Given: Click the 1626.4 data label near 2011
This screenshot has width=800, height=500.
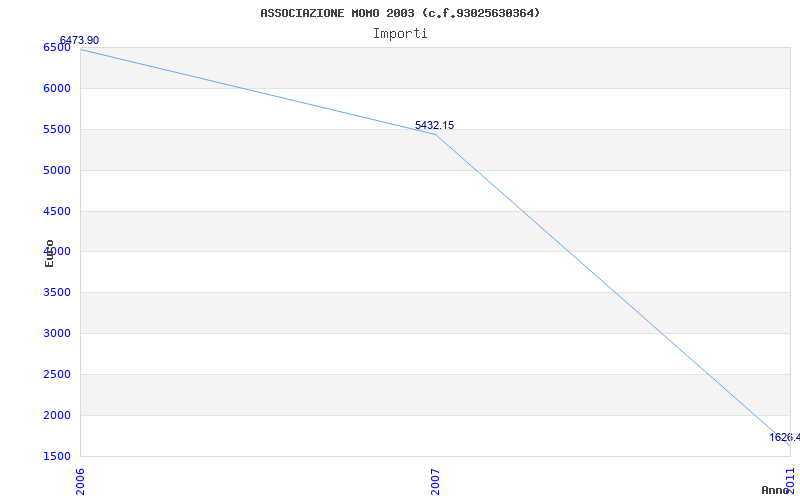Looking at the screenshot, I should (785, 437).
